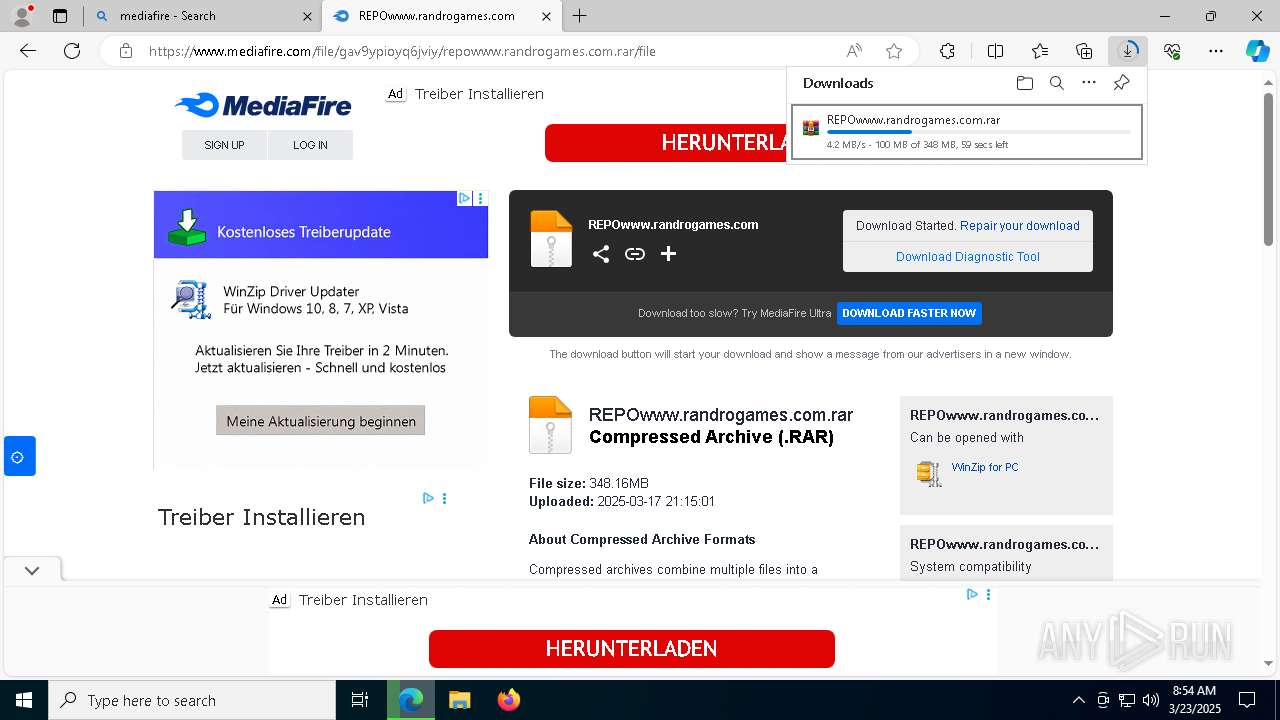Viewport: 1280px width, 720px height.
Task: Open the bottom ad AdChoices icon
Action: (x=972, y=594)
